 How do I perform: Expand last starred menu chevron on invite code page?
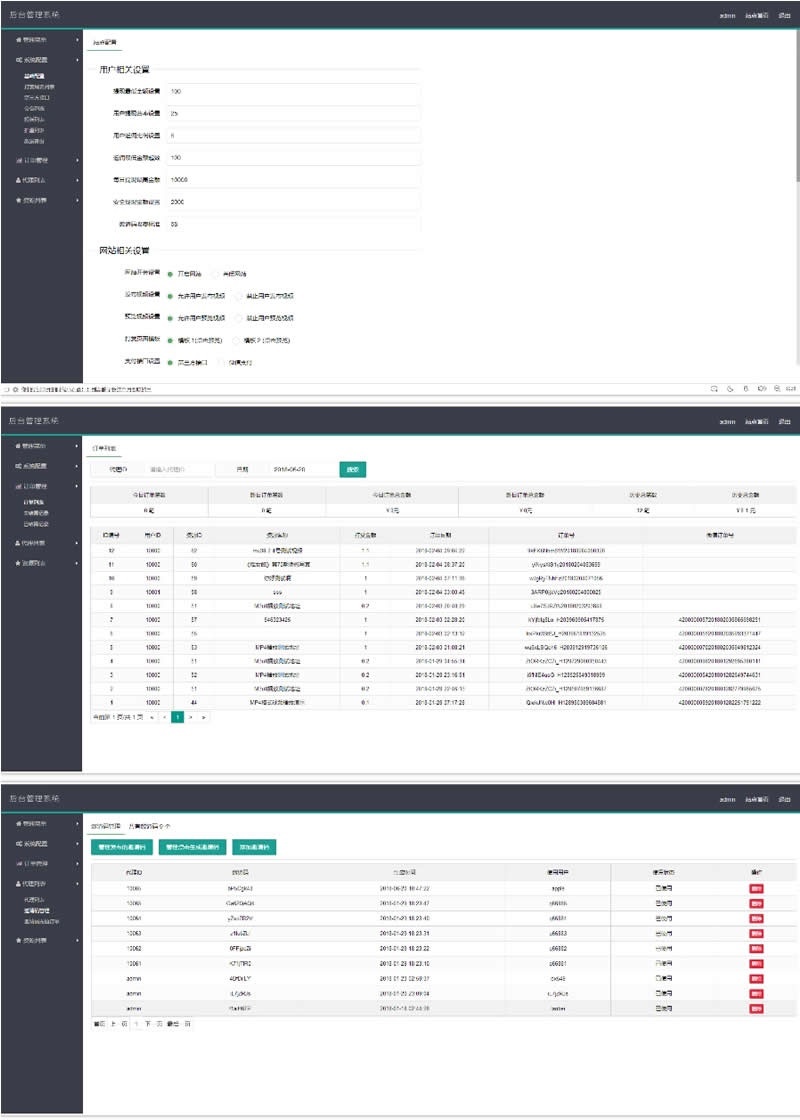pyautogui.click(x=77, y=941)
